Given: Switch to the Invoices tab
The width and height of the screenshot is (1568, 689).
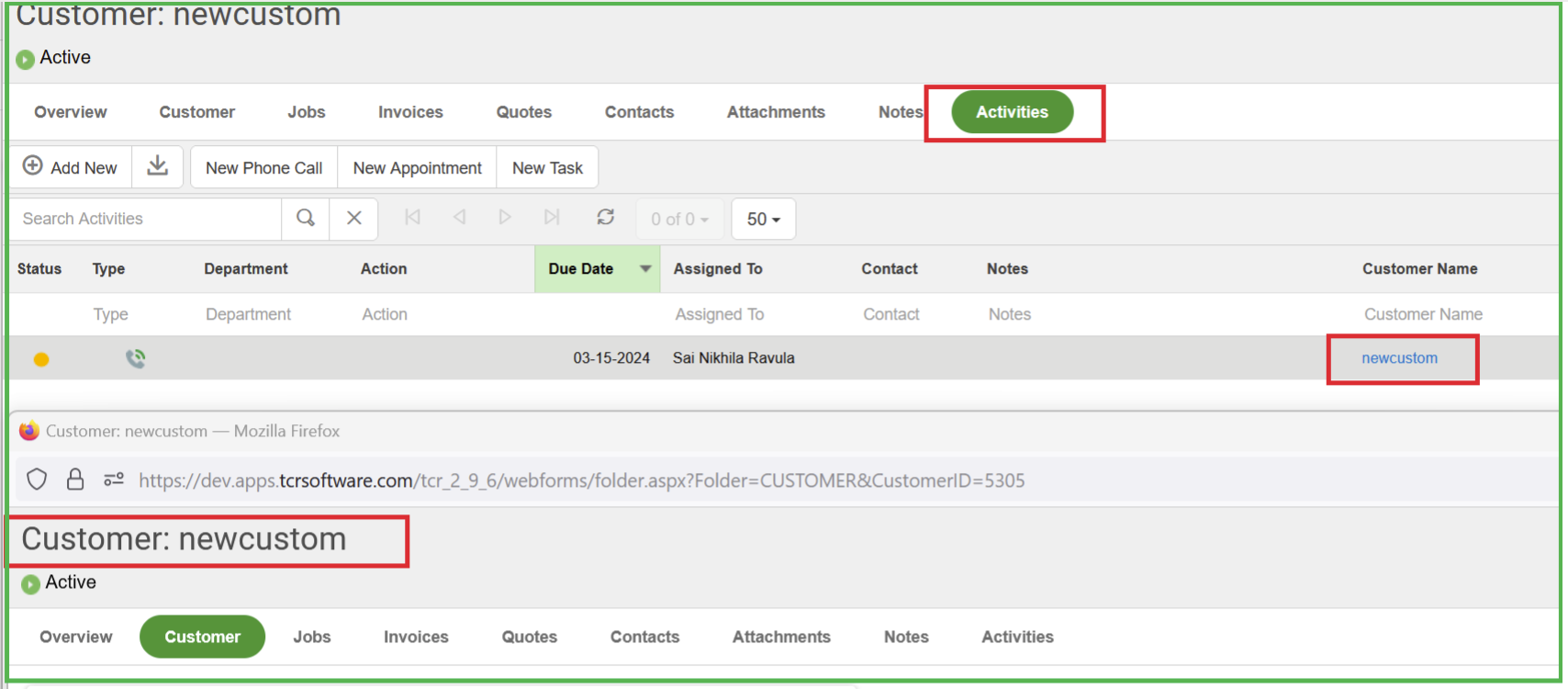Looking at the screenshot, I should [410, 112].
